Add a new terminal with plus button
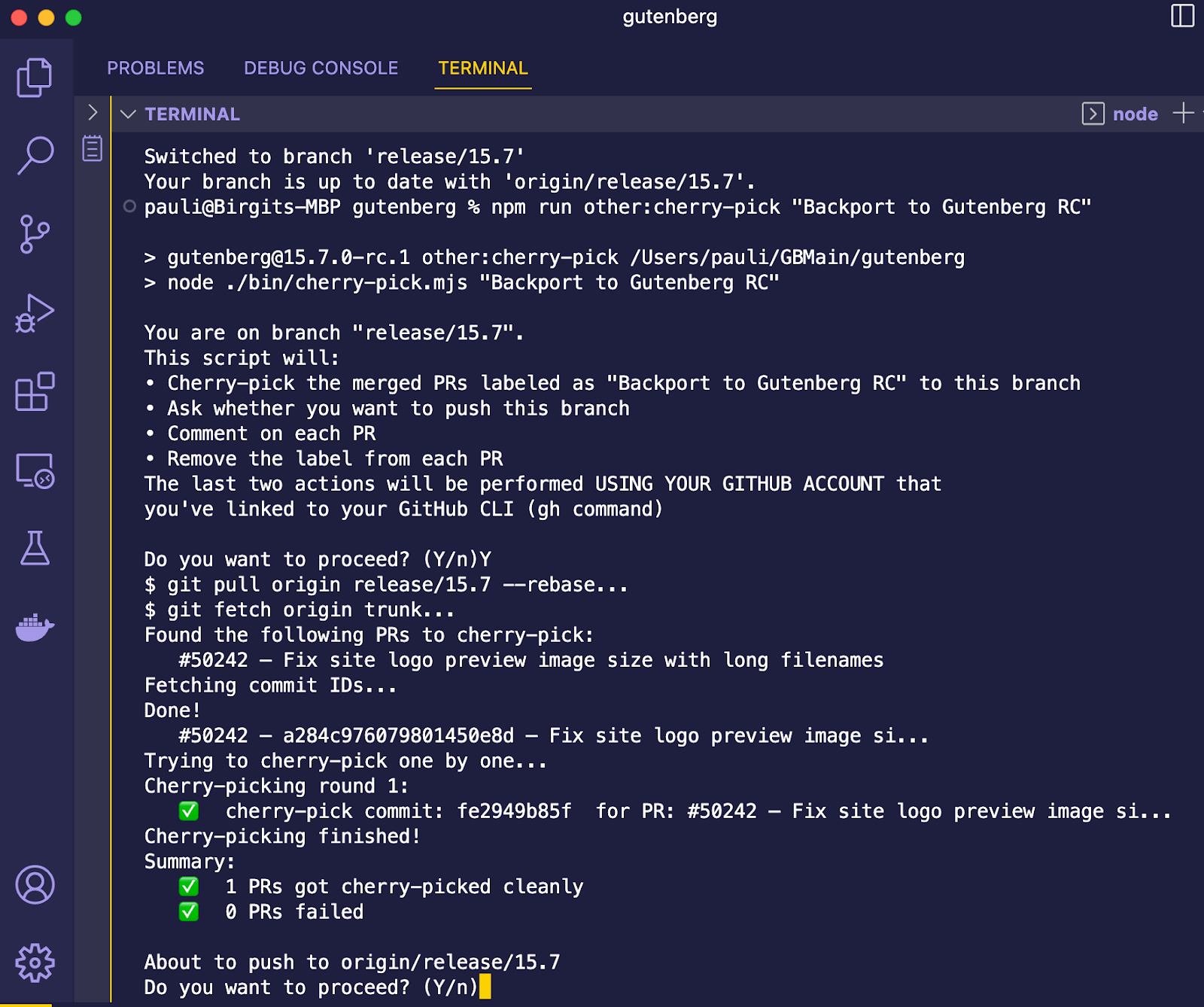Image resolution: width=1204 pixels, height=1007 pixels. tap(1183, 114)
